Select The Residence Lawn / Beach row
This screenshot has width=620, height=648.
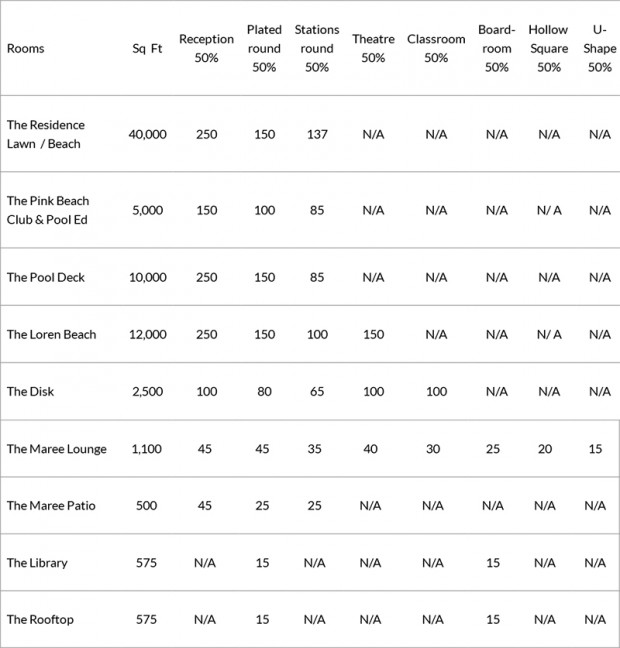(46, 134)
